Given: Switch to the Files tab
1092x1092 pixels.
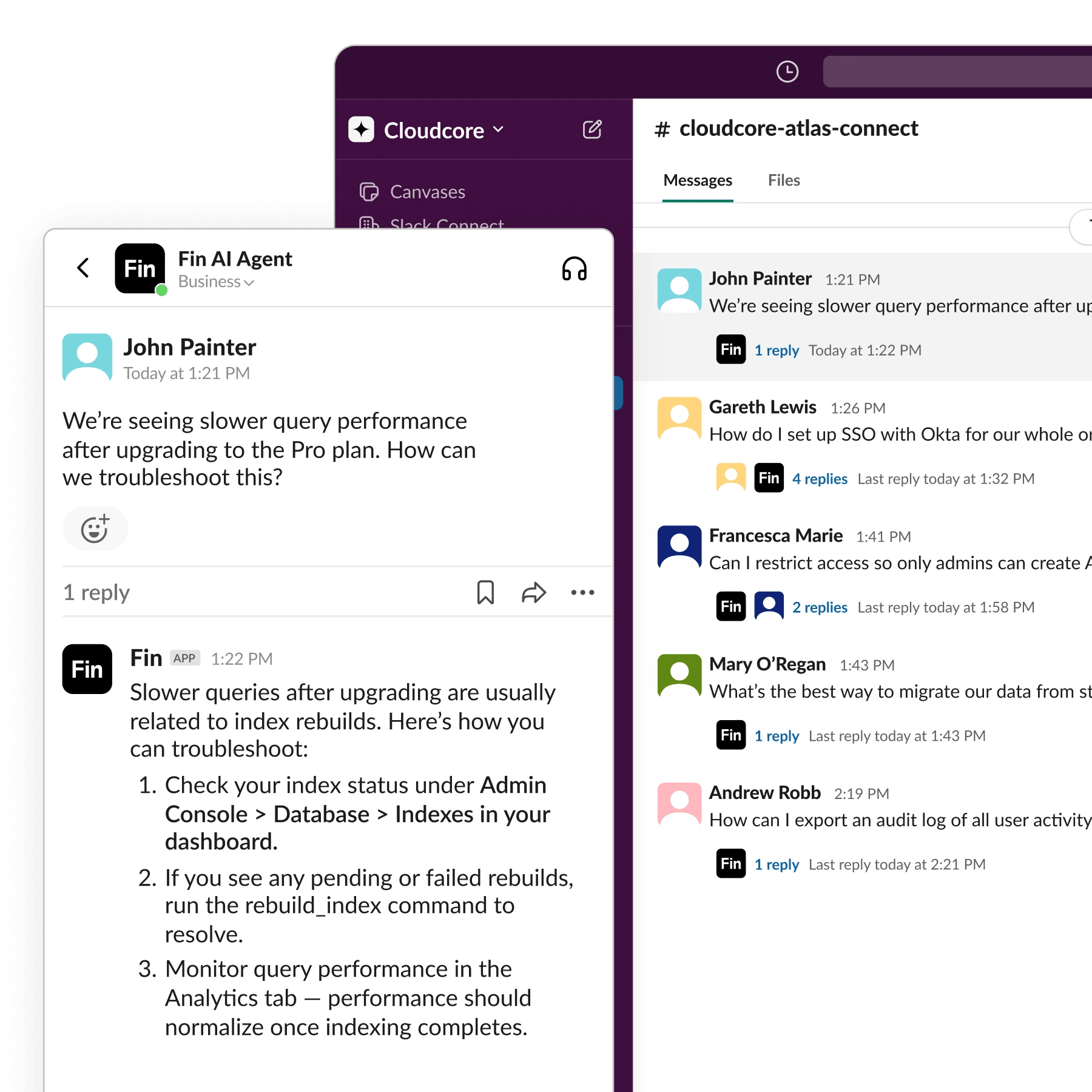Looking at the screenshot, I should [x=784, y=180].
